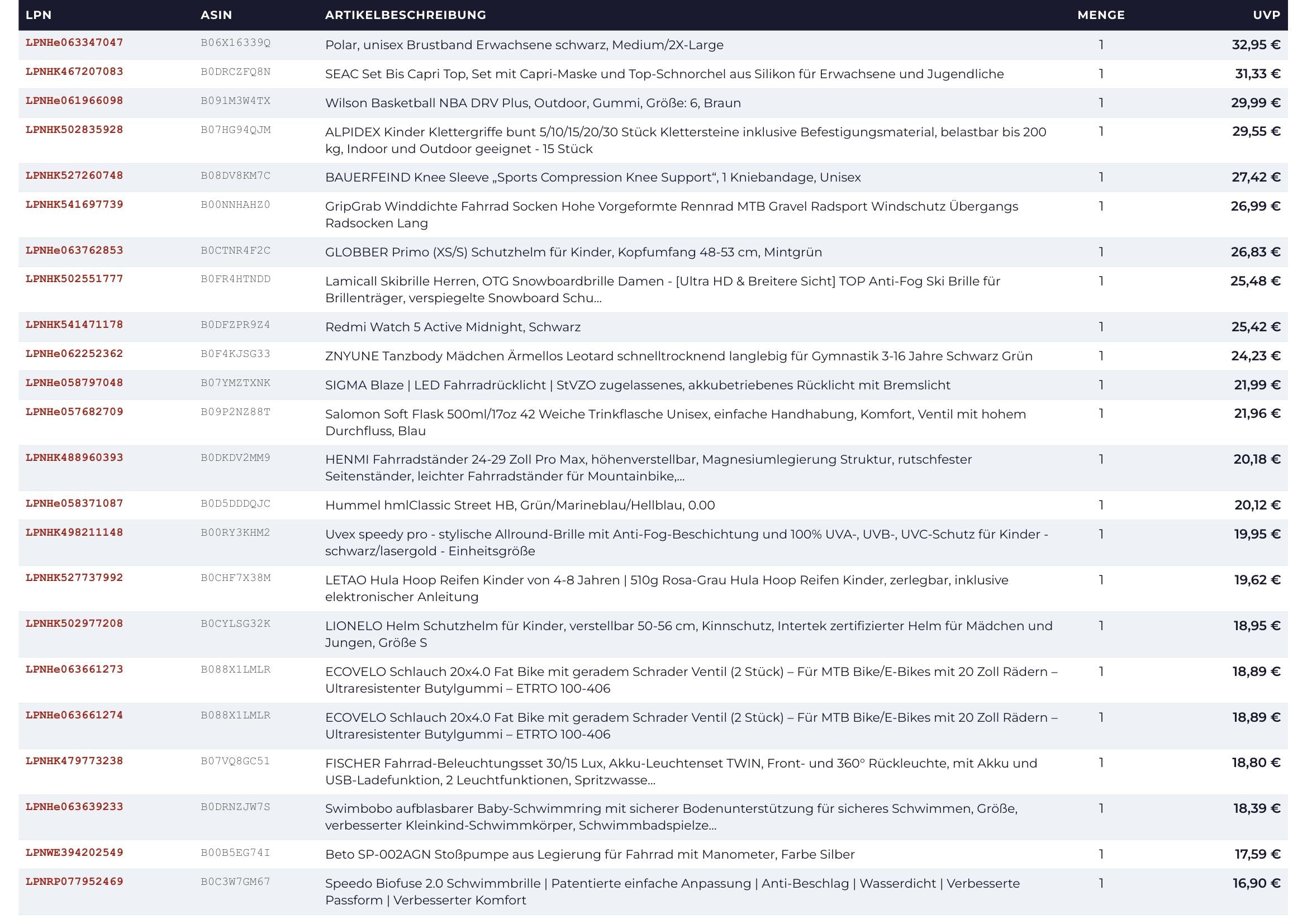Click the Redmi Watch 5 Active description
This screenshot has height=924, width=1307.
pos(453,327)
